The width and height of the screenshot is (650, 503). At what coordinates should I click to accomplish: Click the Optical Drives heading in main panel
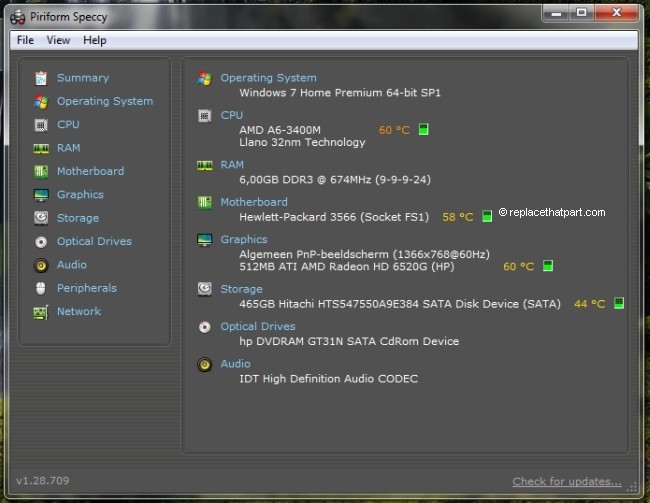[257, 327]
